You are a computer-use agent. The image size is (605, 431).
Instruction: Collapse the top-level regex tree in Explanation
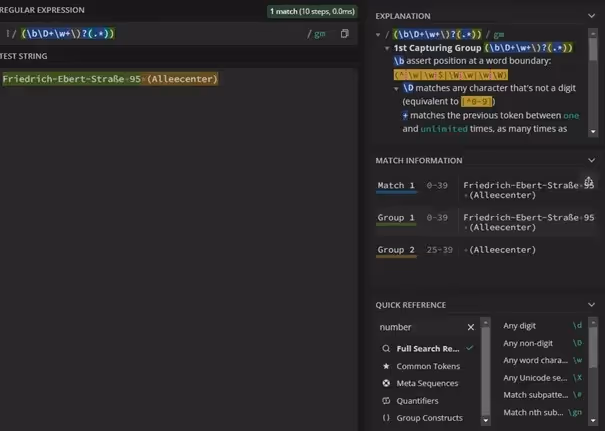(x=378, y=35)
